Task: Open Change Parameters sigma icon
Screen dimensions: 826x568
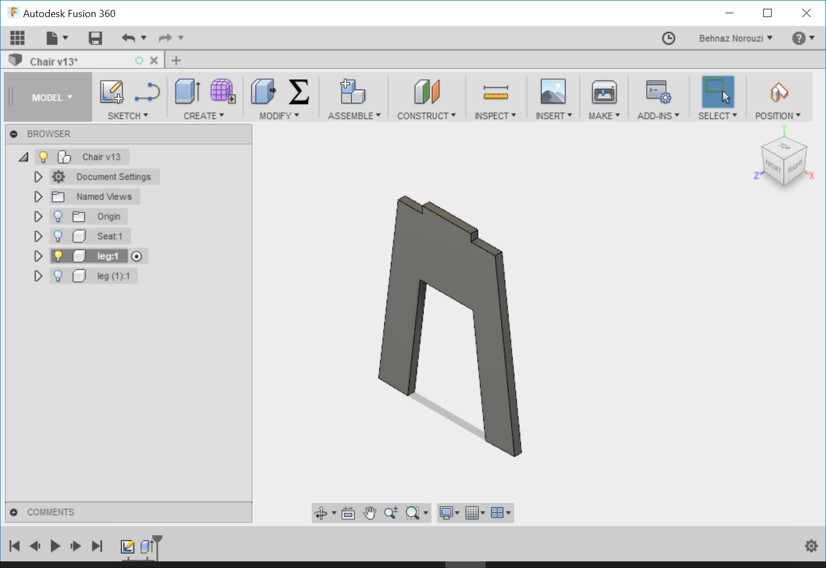Action: click(x=299, y=92)
